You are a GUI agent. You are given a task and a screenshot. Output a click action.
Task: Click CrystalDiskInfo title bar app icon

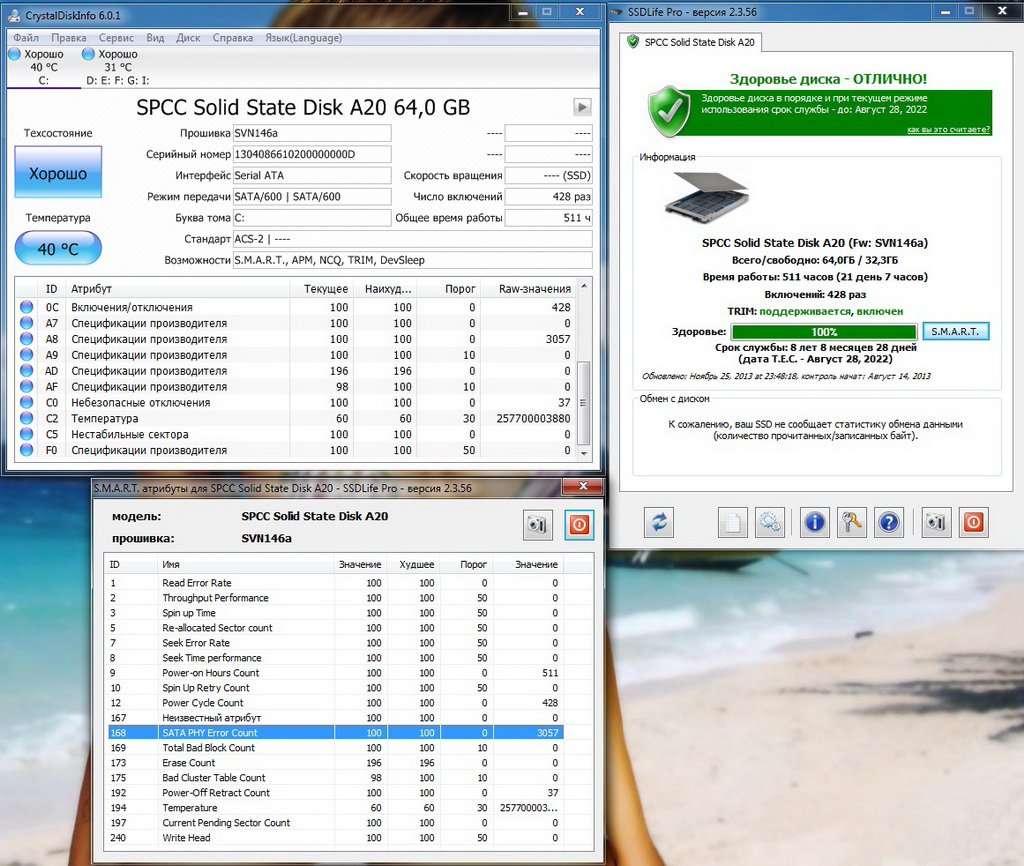click(x=14, y=15)
